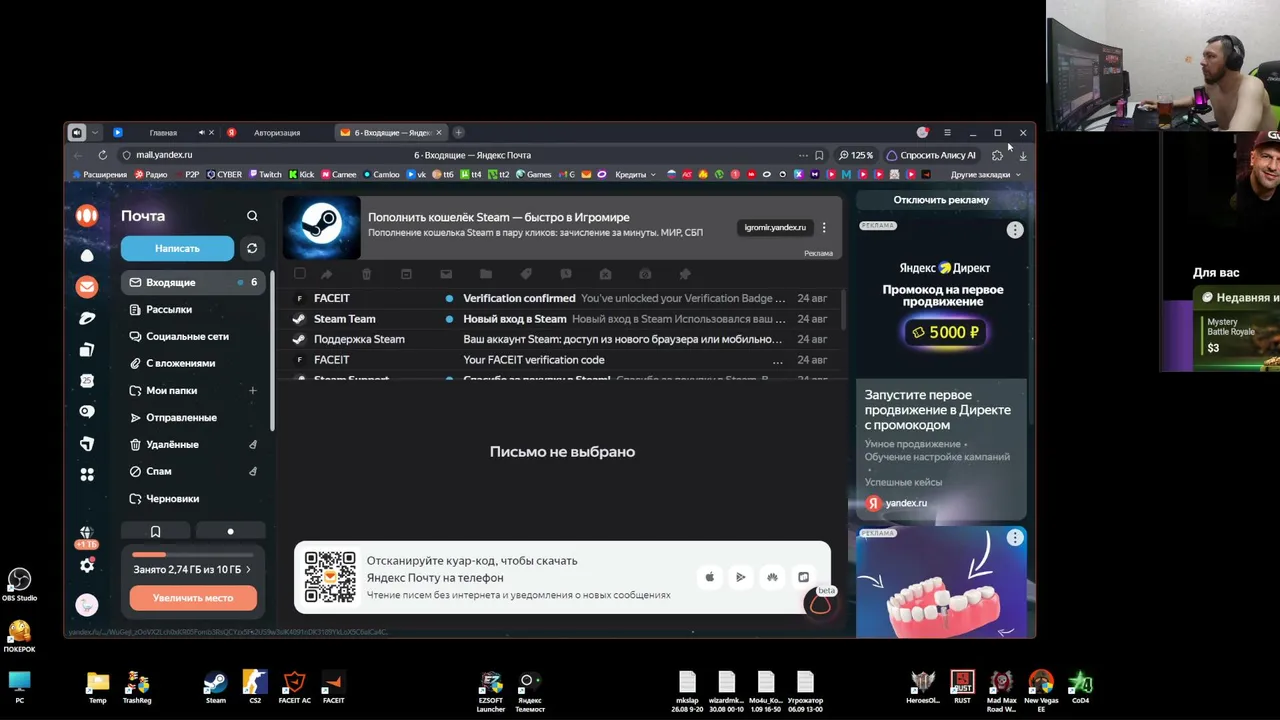This screenshot has width=1280, height=720.
Task: Click Отключить рекламу button
Action: click(x=941, y=200)
